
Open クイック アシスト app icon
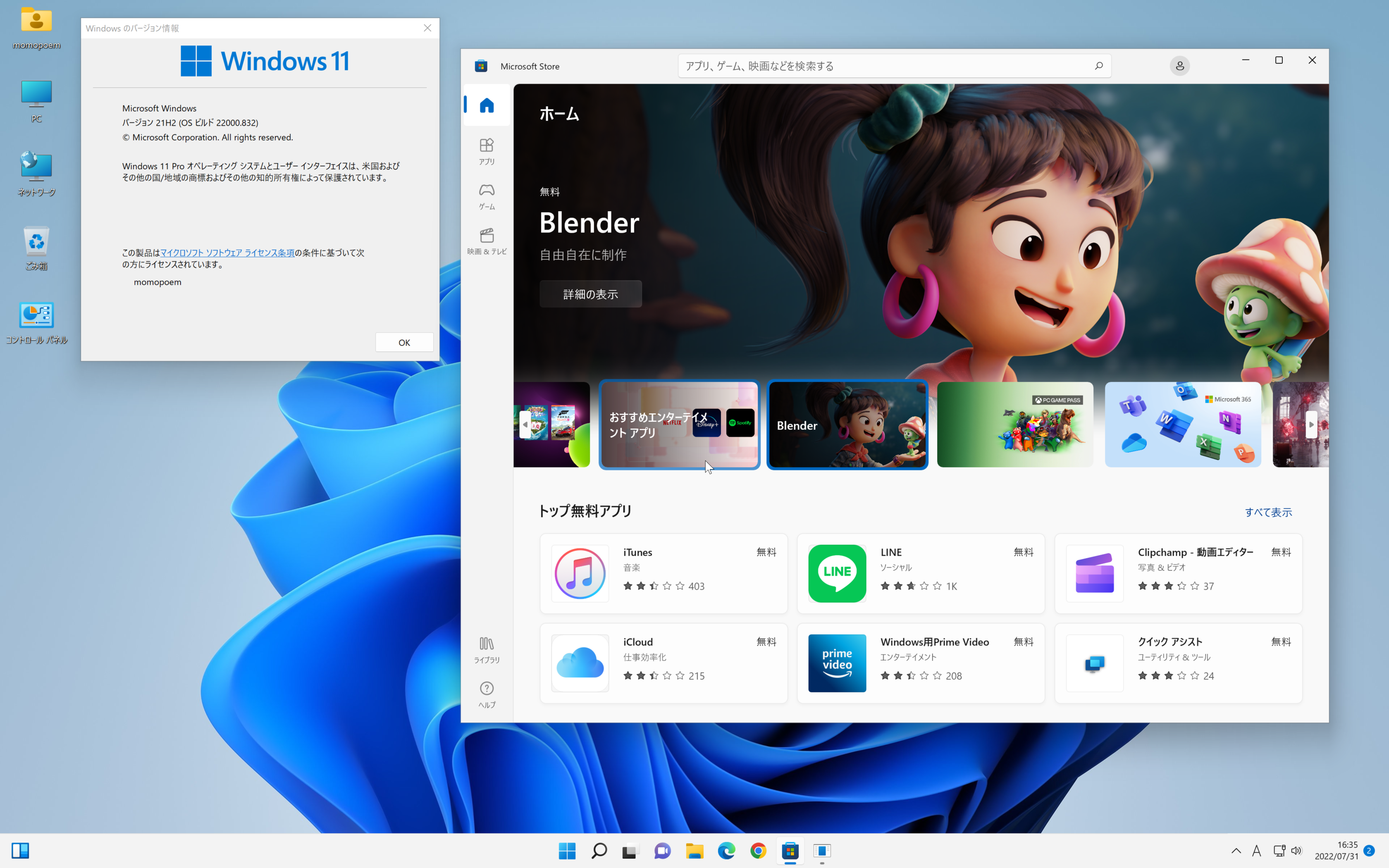(x=1094, y=663)
